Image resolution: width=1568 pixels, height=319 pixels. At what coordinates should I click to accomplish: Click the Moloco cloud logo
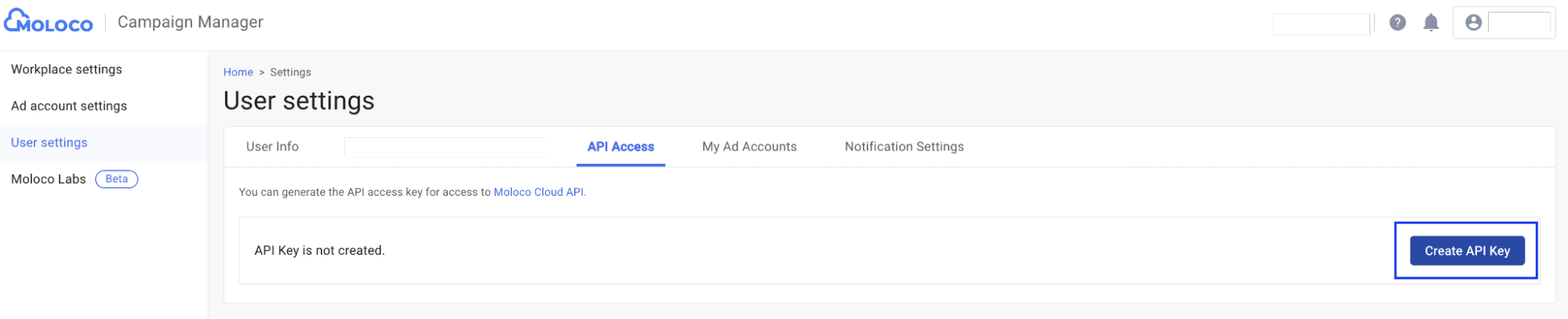point(49,21)
